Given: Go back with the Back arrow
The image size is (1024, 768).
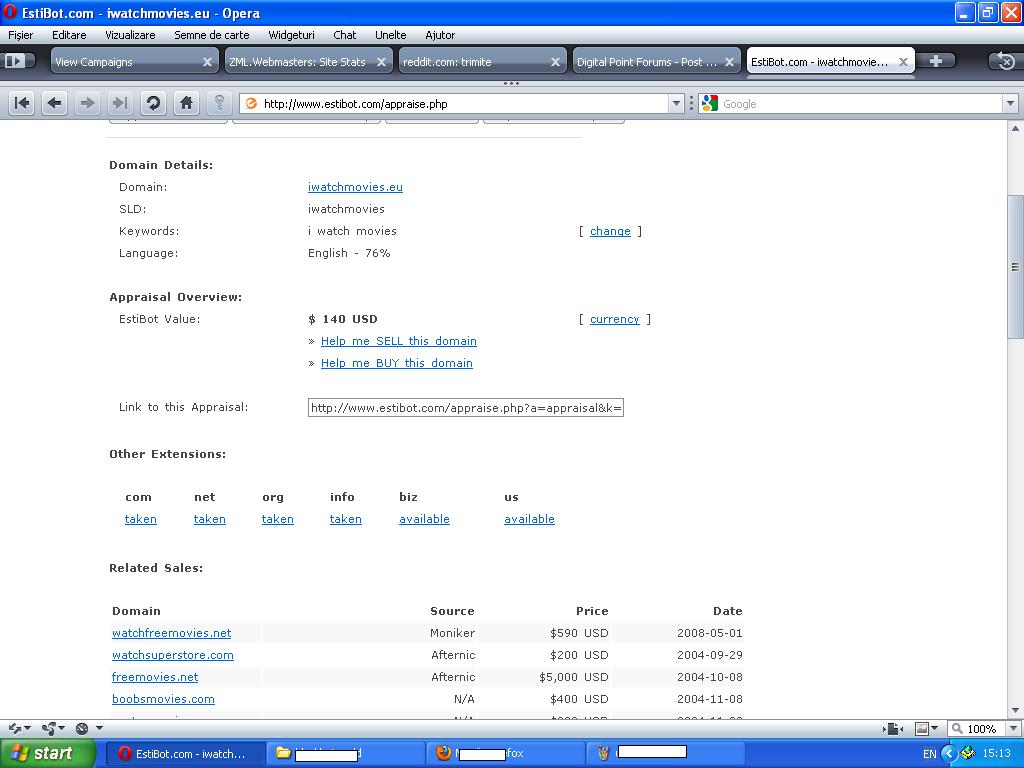Looking at the screenshot, I should (x=55, y=103).
